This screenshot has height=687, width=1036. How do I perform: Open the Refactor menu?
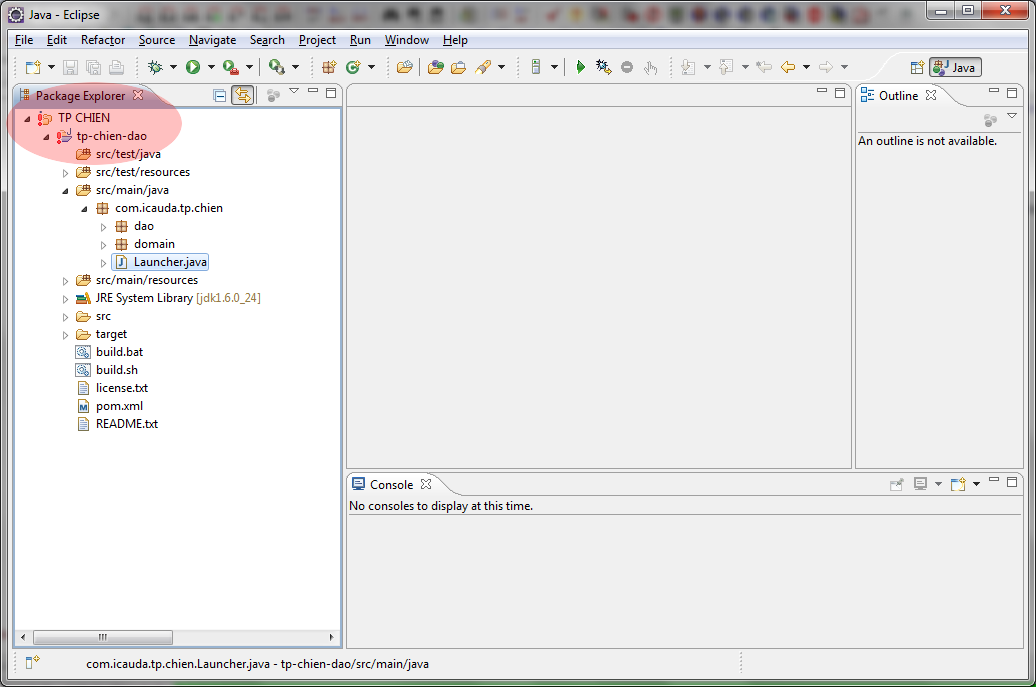pos(103,40)
